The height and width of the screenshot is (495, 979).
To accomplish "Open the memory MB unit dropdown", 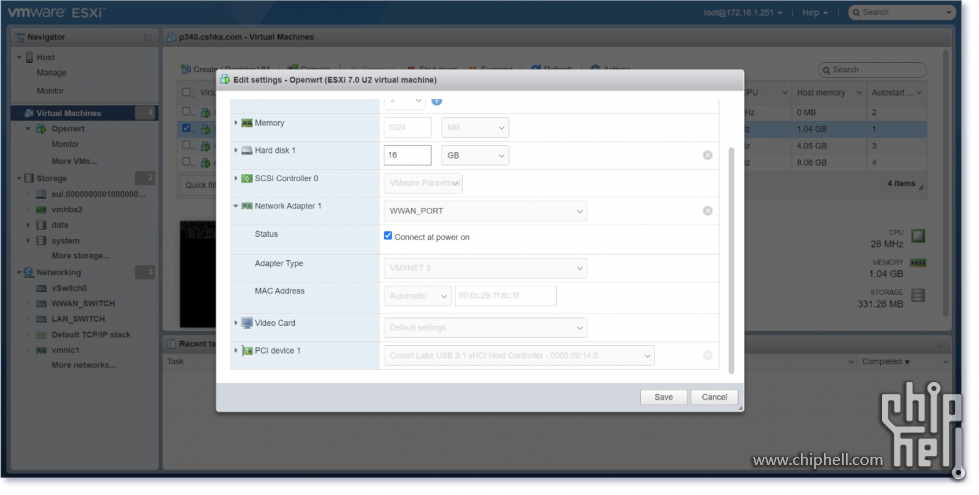I will pos(475,127).
